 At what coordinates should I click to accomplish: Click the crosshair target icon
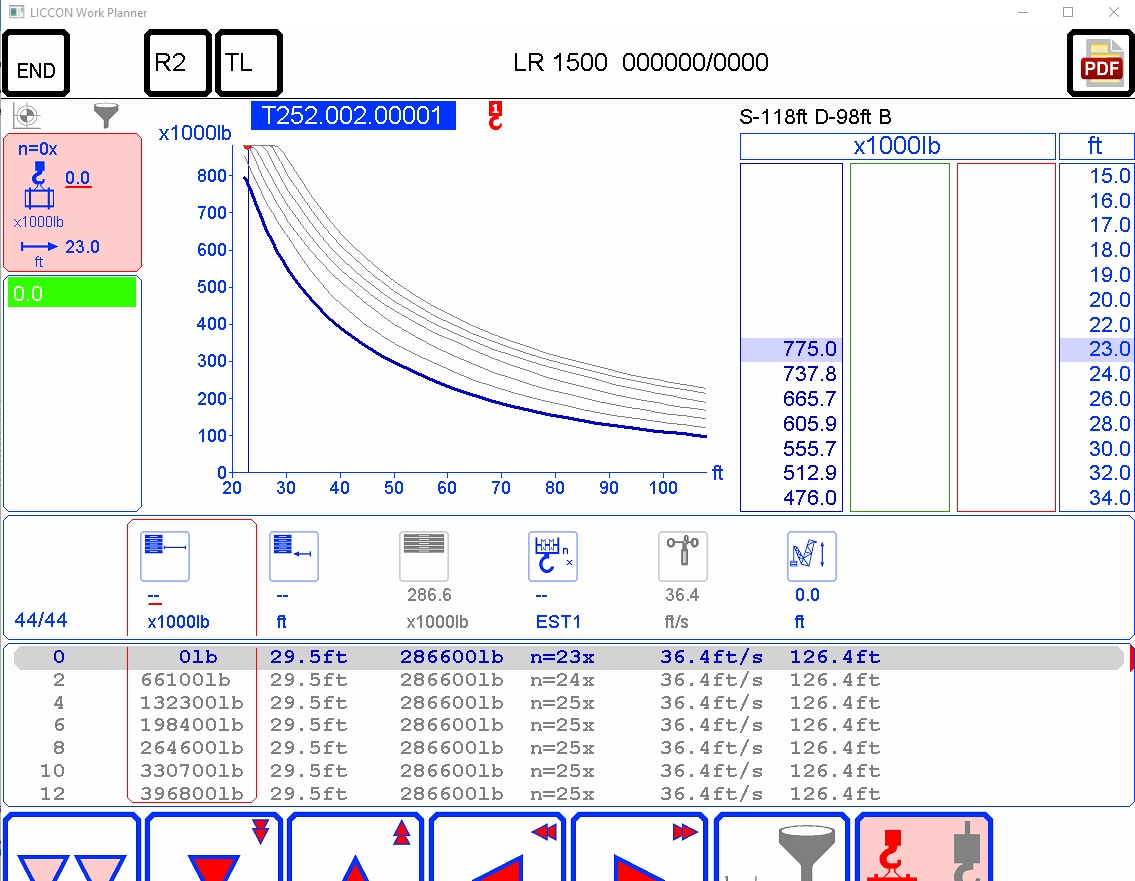point(27,116)
